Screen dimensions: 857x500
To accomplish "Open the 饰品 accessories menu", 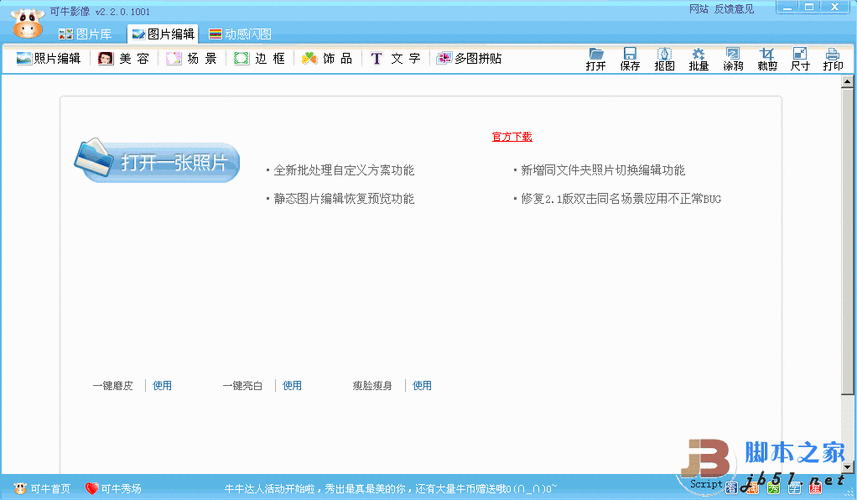I will tap(327, 58).
